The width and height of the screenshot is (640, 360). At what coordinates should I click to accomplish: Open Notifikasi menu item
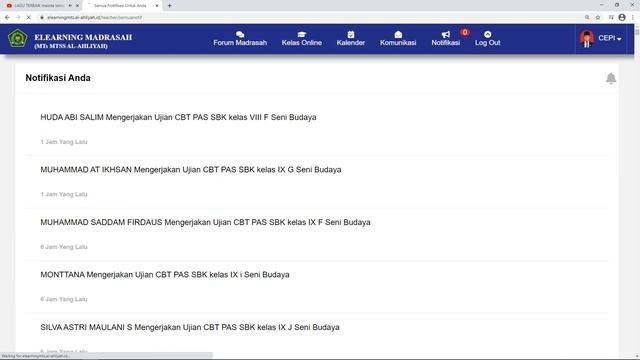click(446, 39)
